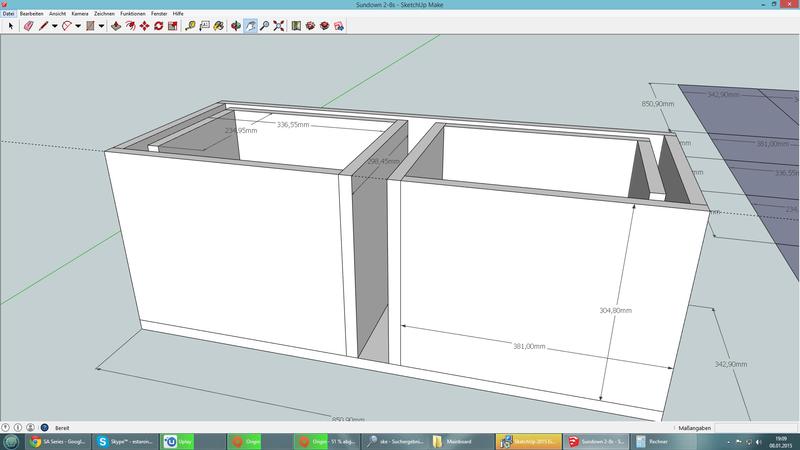
Task: Open the Mainboard folder taskbar button
Action: 461,442
